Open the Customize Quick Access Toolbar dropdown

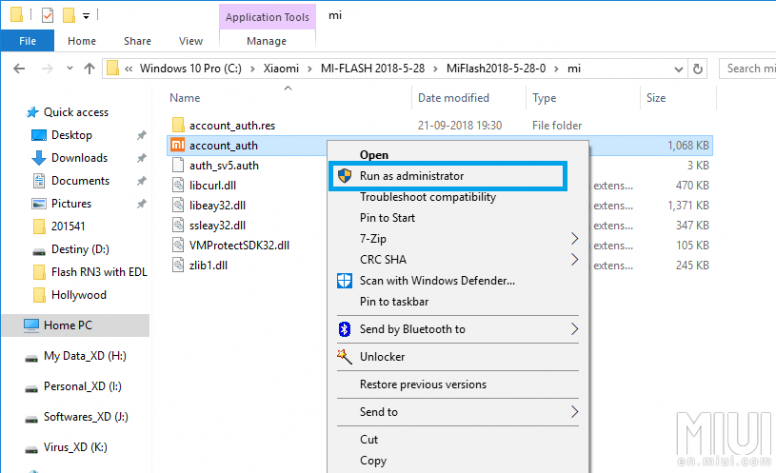pos(86,16)
